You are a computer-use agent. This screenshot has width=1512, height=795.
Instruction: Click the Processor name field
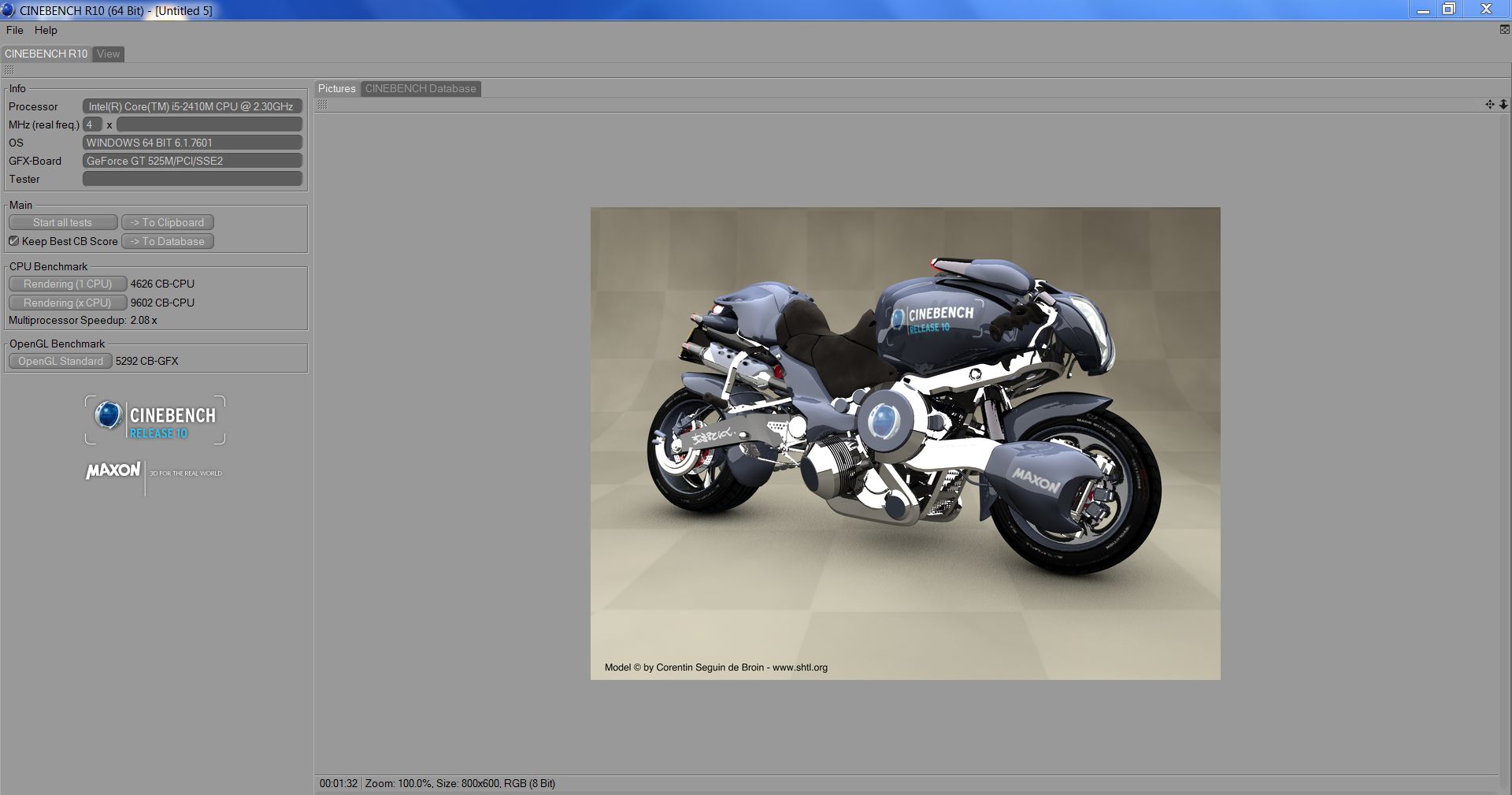coord(192,106)
